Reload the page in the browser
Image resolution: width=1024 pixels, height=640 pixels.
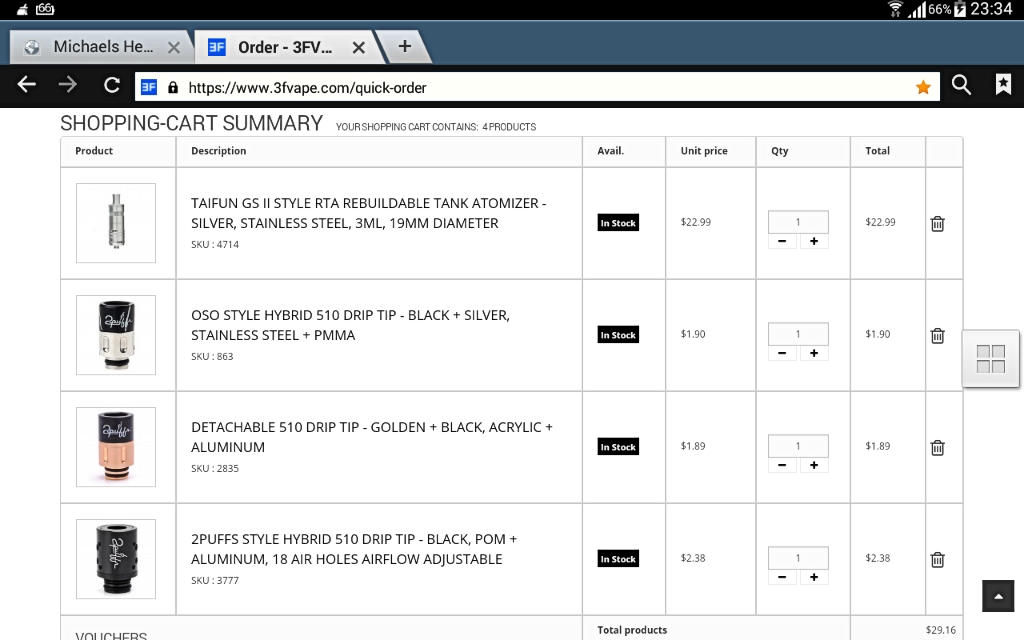[x=112, y=86]
